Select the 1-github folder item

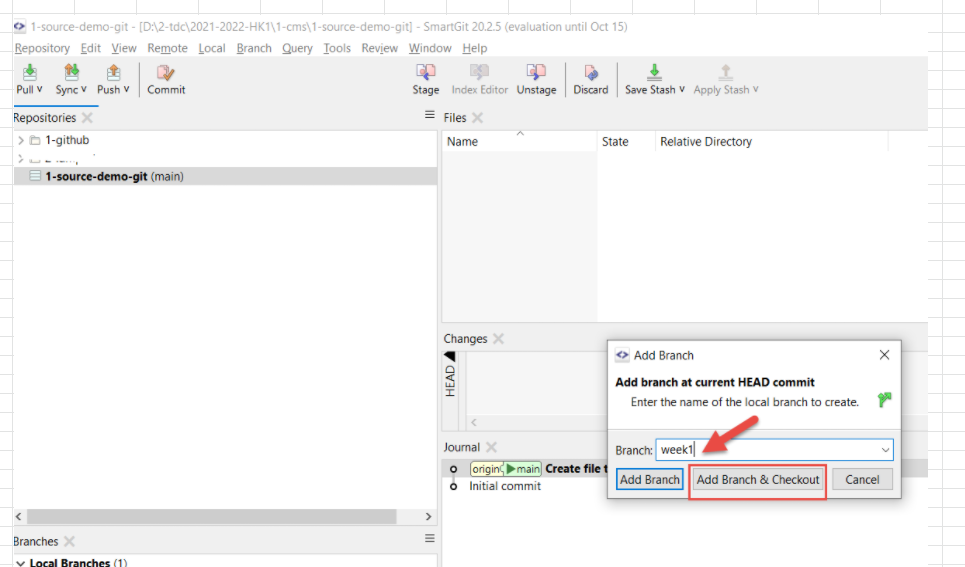point(66,140)
